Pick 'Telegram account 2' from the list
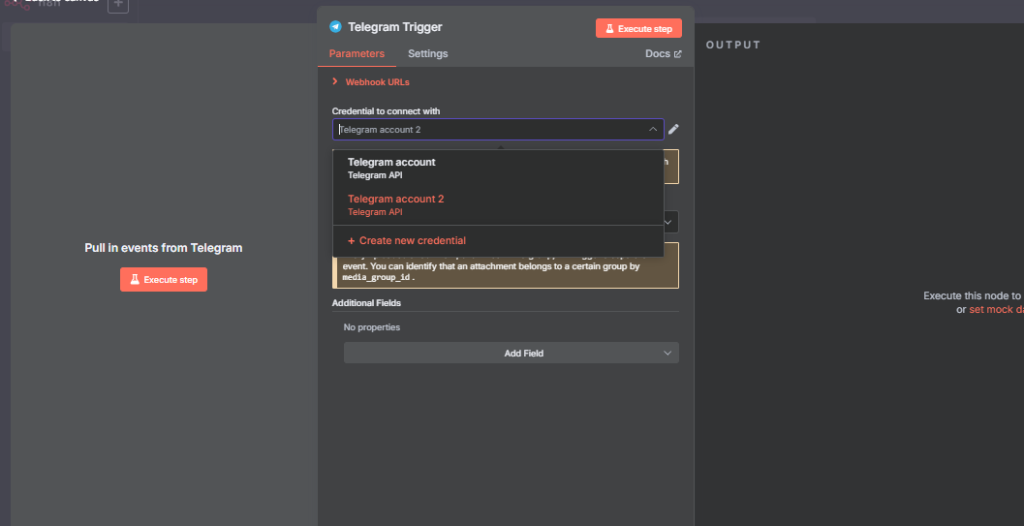 pos(396,204)
